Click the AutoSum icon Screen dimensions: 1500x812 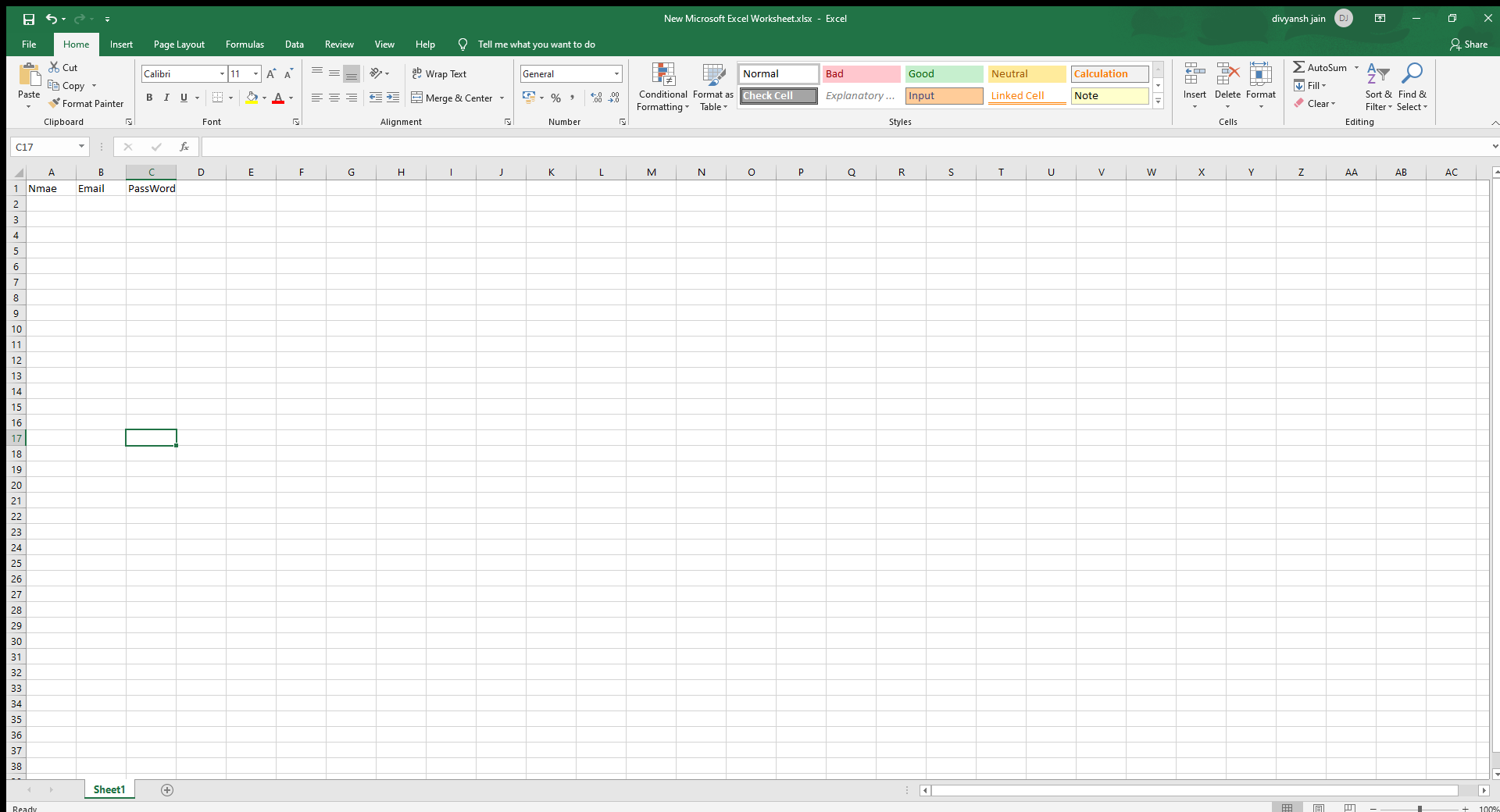pyautogui.click(x=1322, y=67)
